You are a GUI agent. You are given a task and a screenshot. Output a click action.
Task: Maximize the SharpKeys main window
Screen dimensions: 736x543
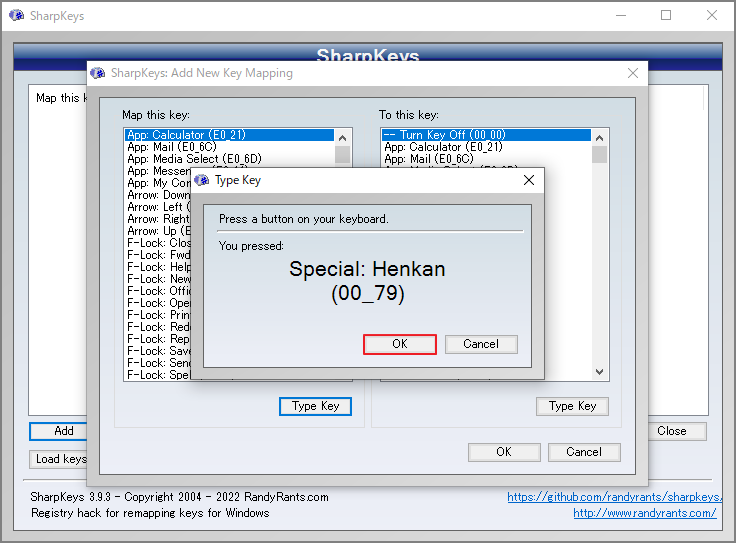click(x=666, y=15)
